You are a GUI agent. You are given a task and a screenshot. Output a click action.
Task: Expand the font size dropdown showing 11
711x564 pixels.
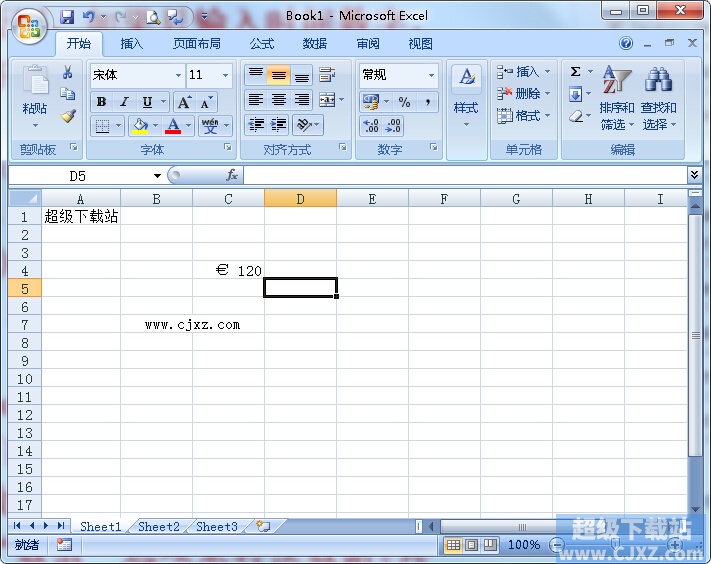coord(210,75)
